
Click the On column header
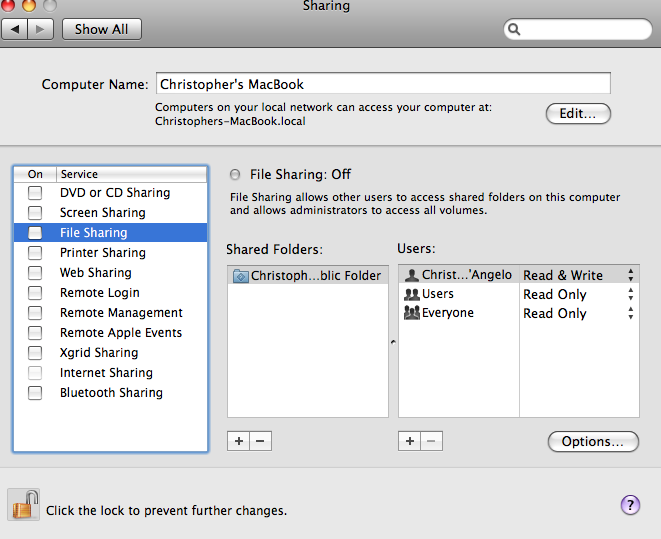click(x=35, y=174)
